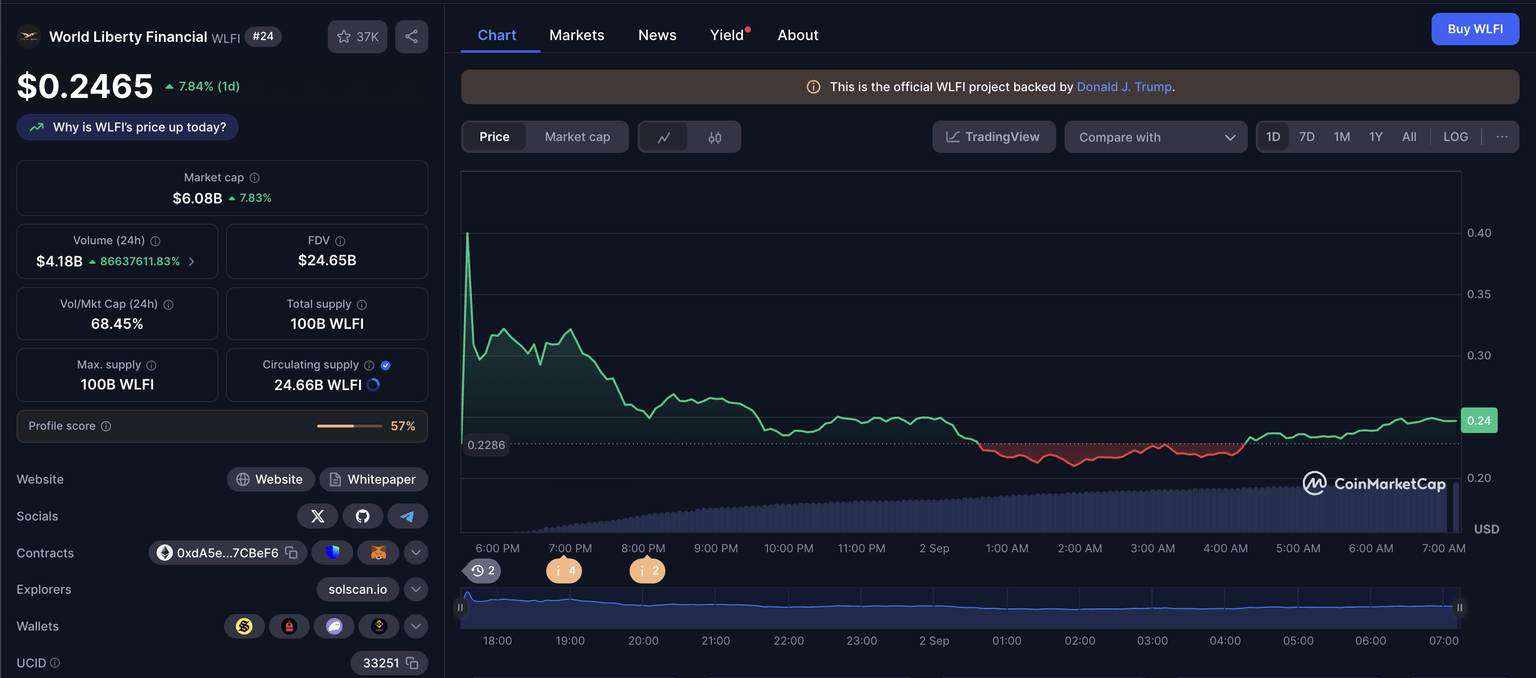Expand the Wallets list chevron
1536x678 pixels.
(416, 626)
